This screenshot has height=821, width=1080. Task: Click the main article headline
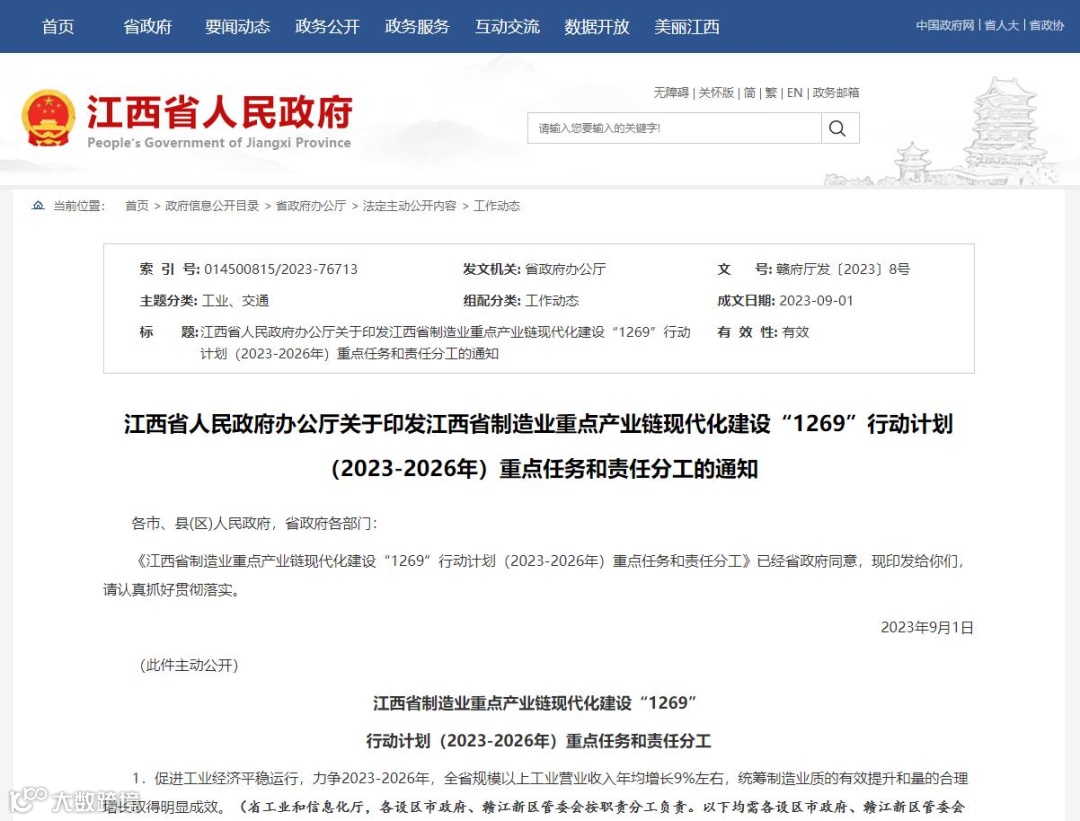(x=539, y=446)
